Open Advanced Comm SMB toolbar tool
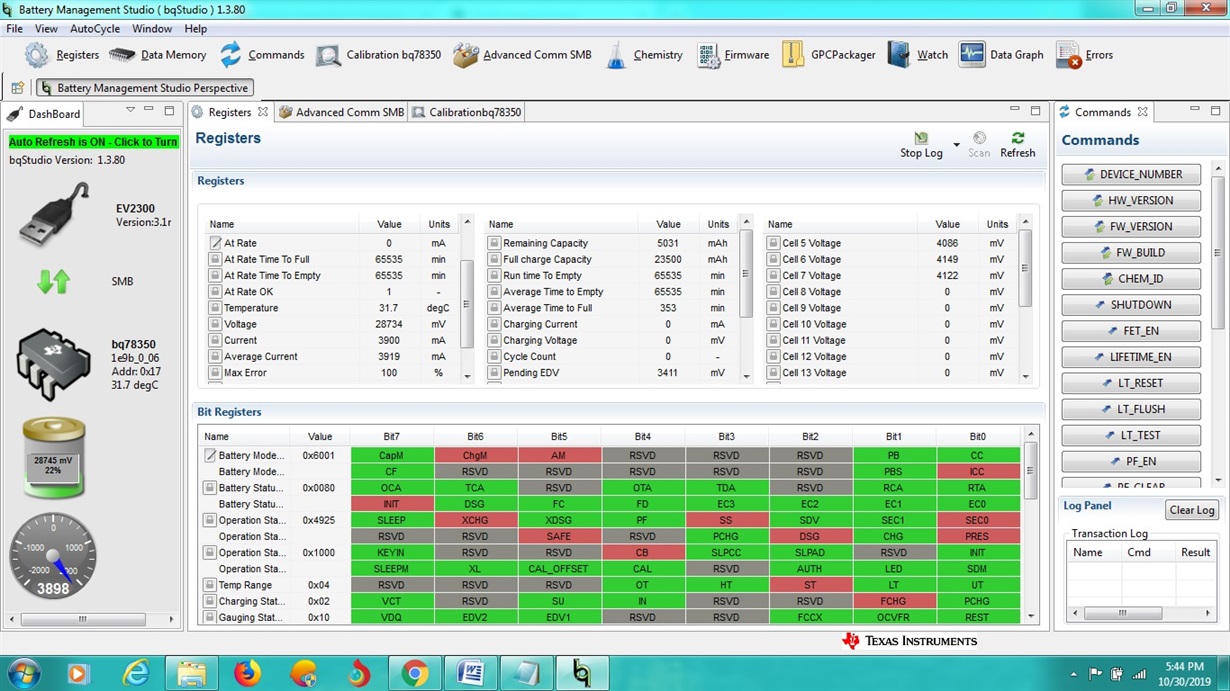1230x691 pixels. pyautogui.click(x=522, y=55)
